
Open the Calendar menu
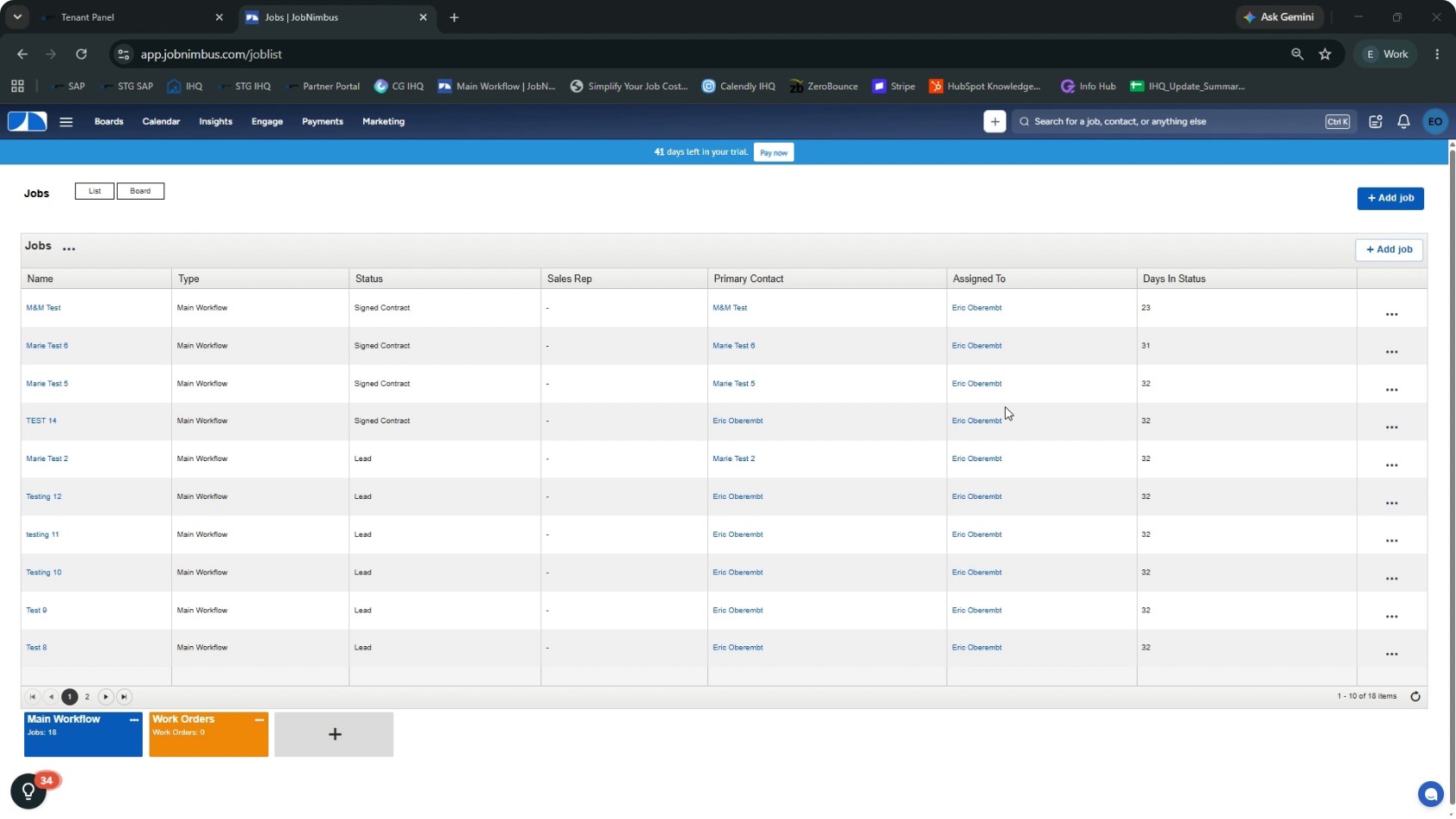[x=161, y=122]
